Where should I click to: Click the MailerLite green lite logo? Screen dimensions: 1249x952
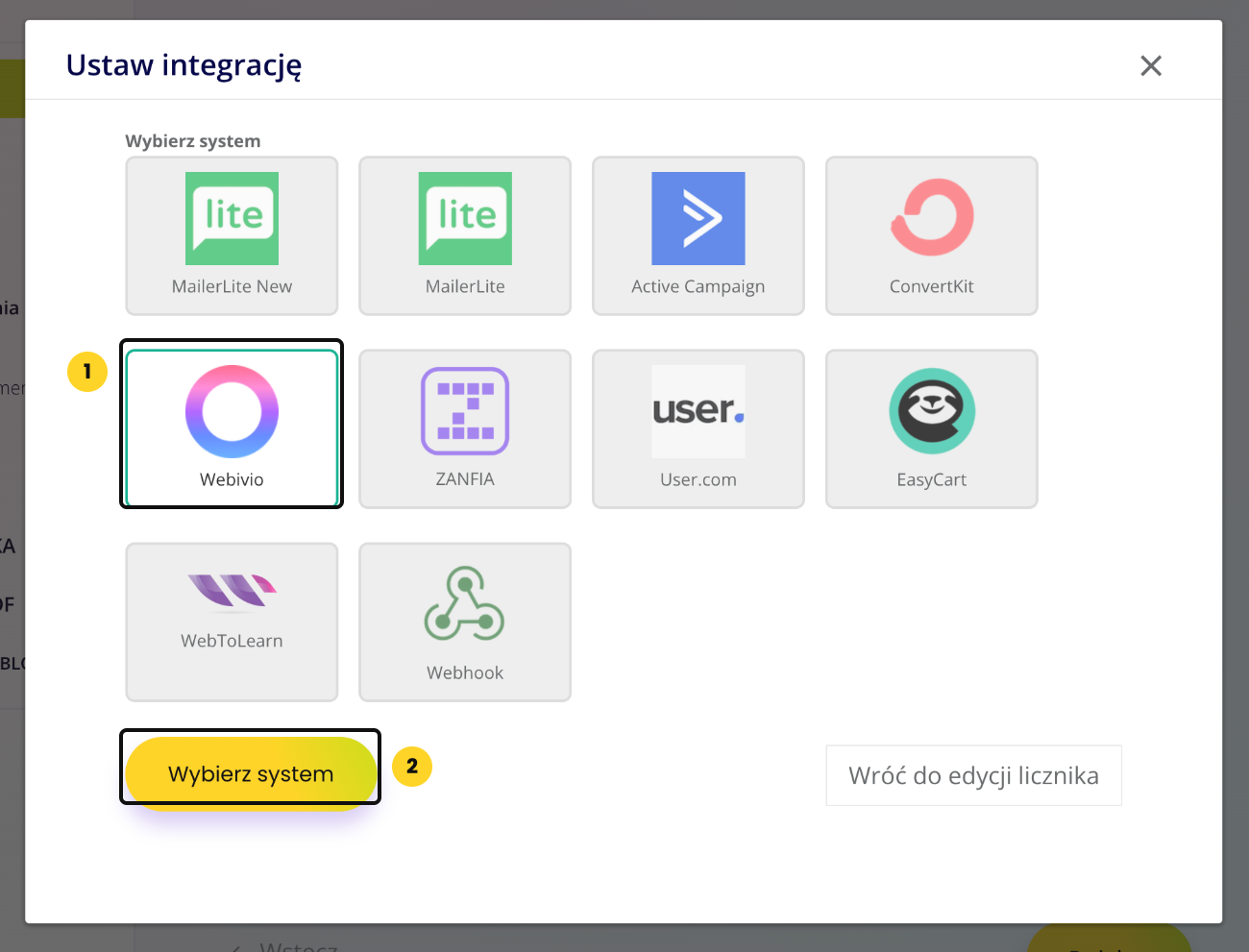(465, 218)
